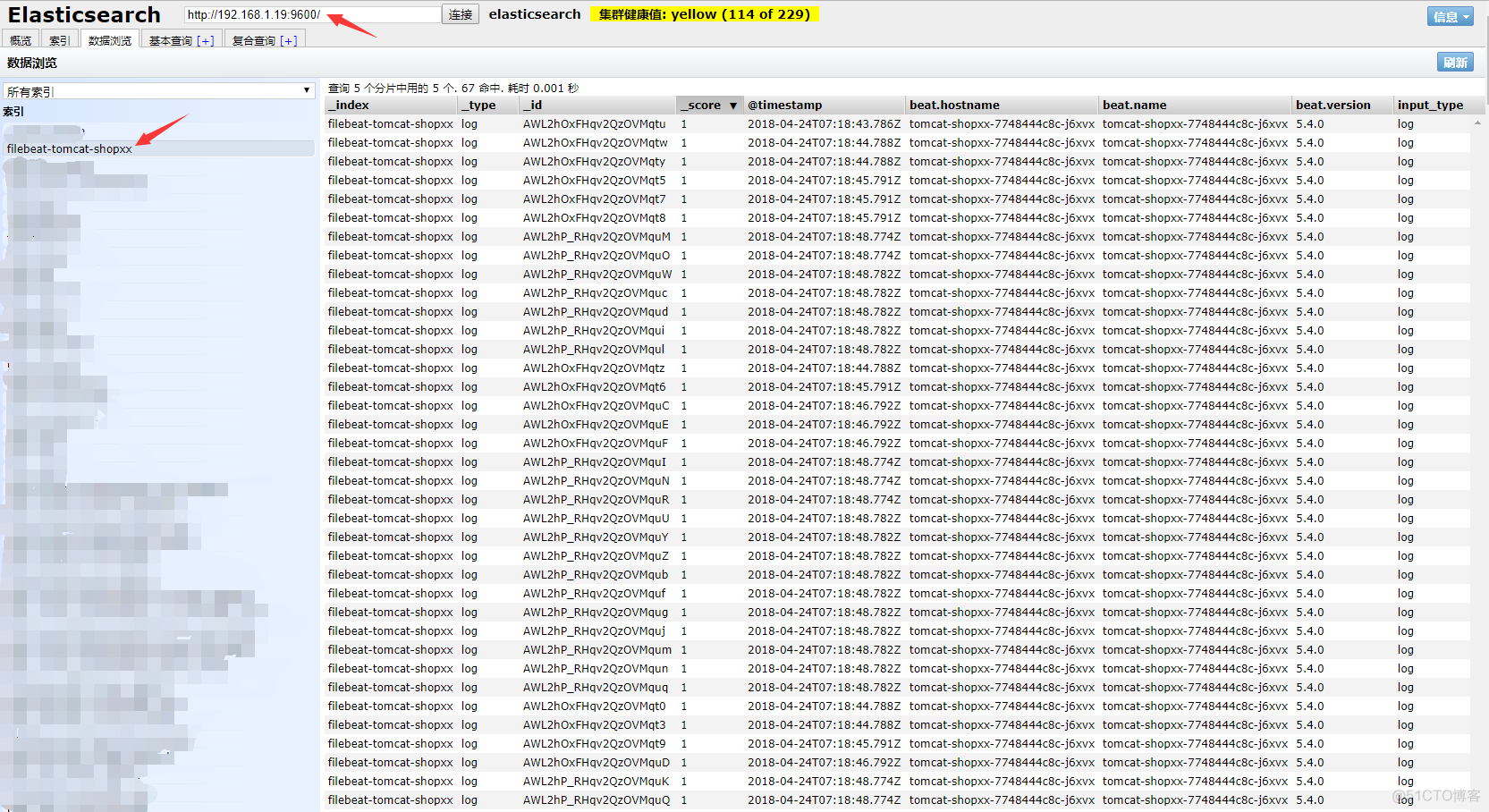Open row with id AWL2hP_RHqv2QzOVMquM
1489x812 pixels.
click(898, 237)
